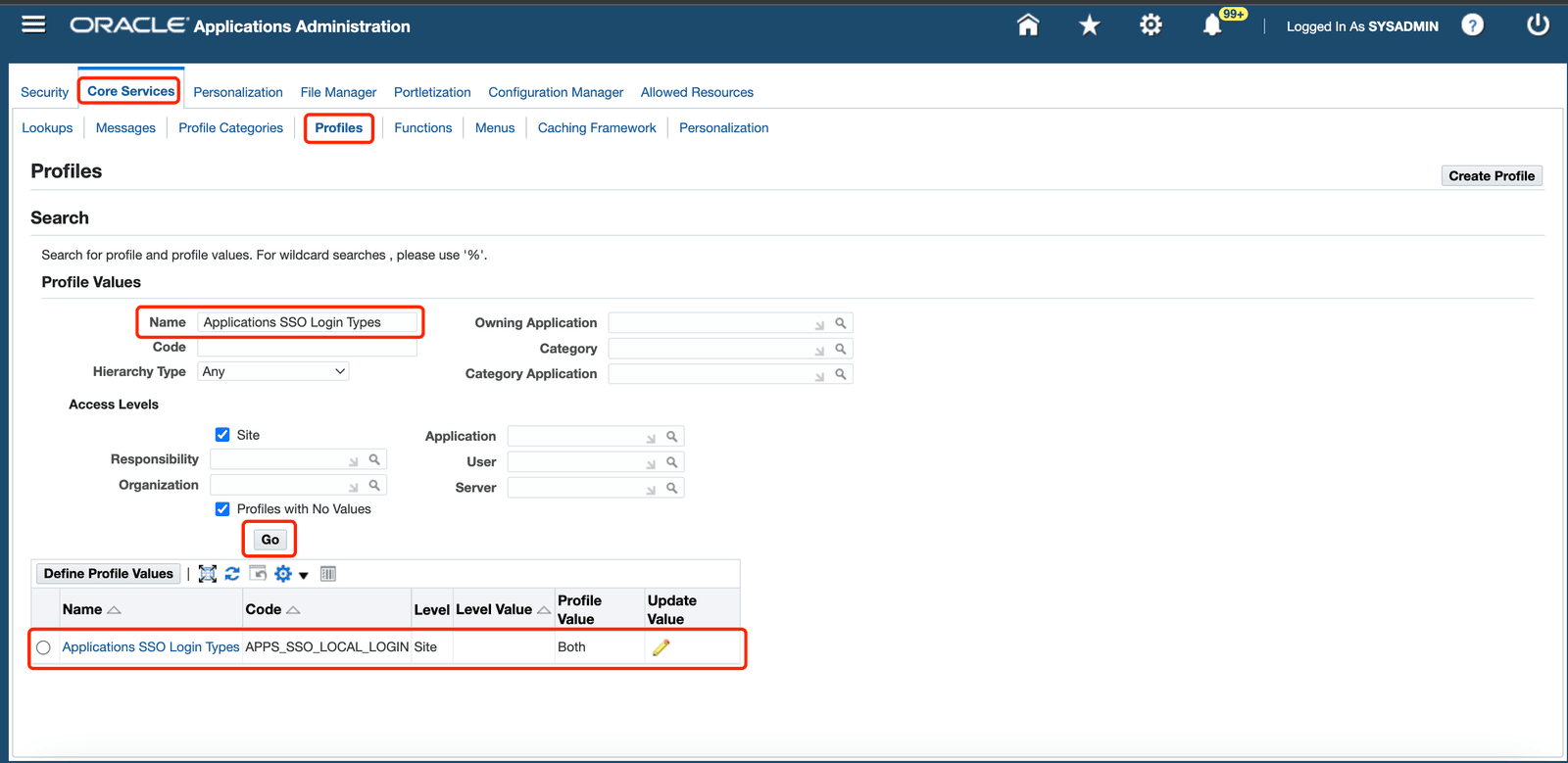The width and height of the screenshot is (1568, 763).
Task: Open the File Manager tab
Action: tap(338, 92)
